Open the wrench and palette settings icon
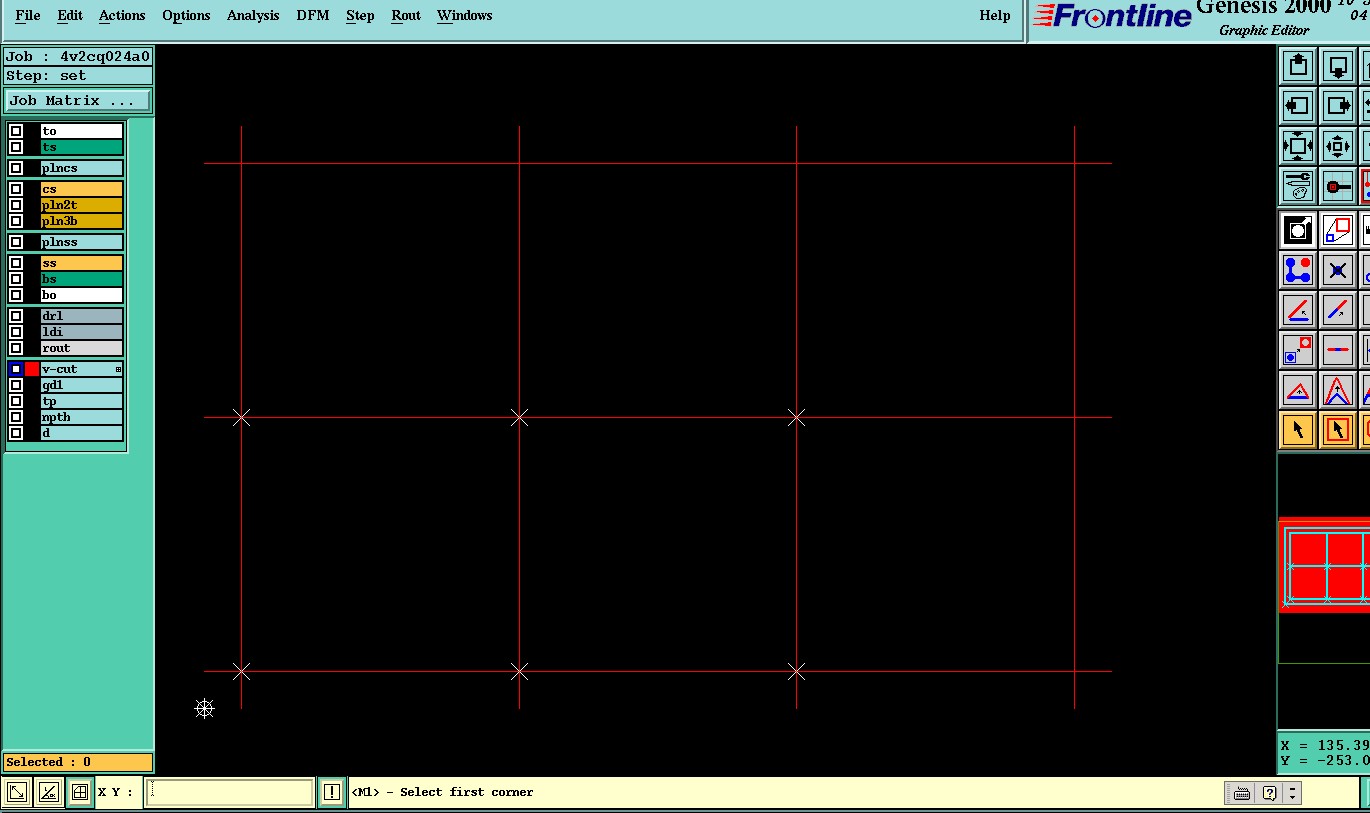The image size is (1370, 813). pyautogui.click(x=1297, y=186)
